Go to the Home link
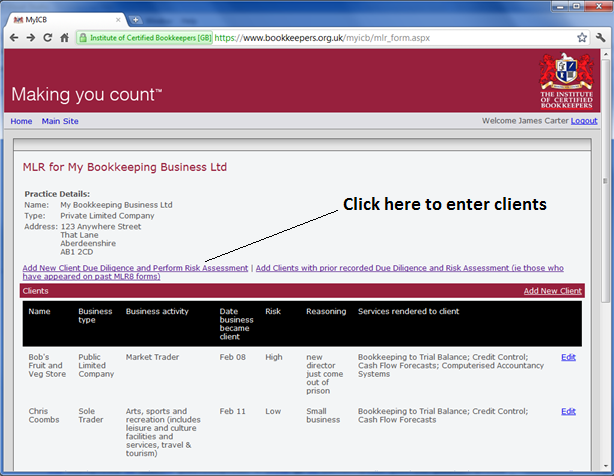The image size is (614, 476). coord(21,121)
